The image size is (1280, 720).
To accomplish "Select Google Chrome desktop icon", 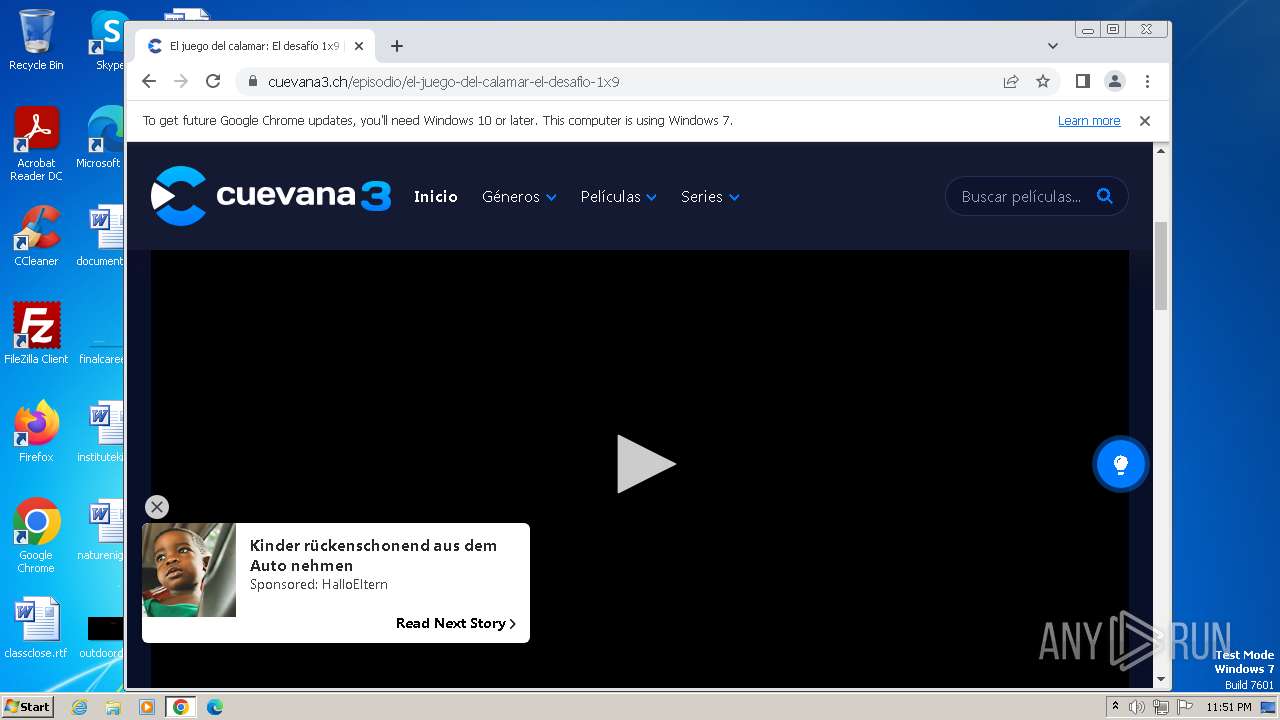I will 36,536.
